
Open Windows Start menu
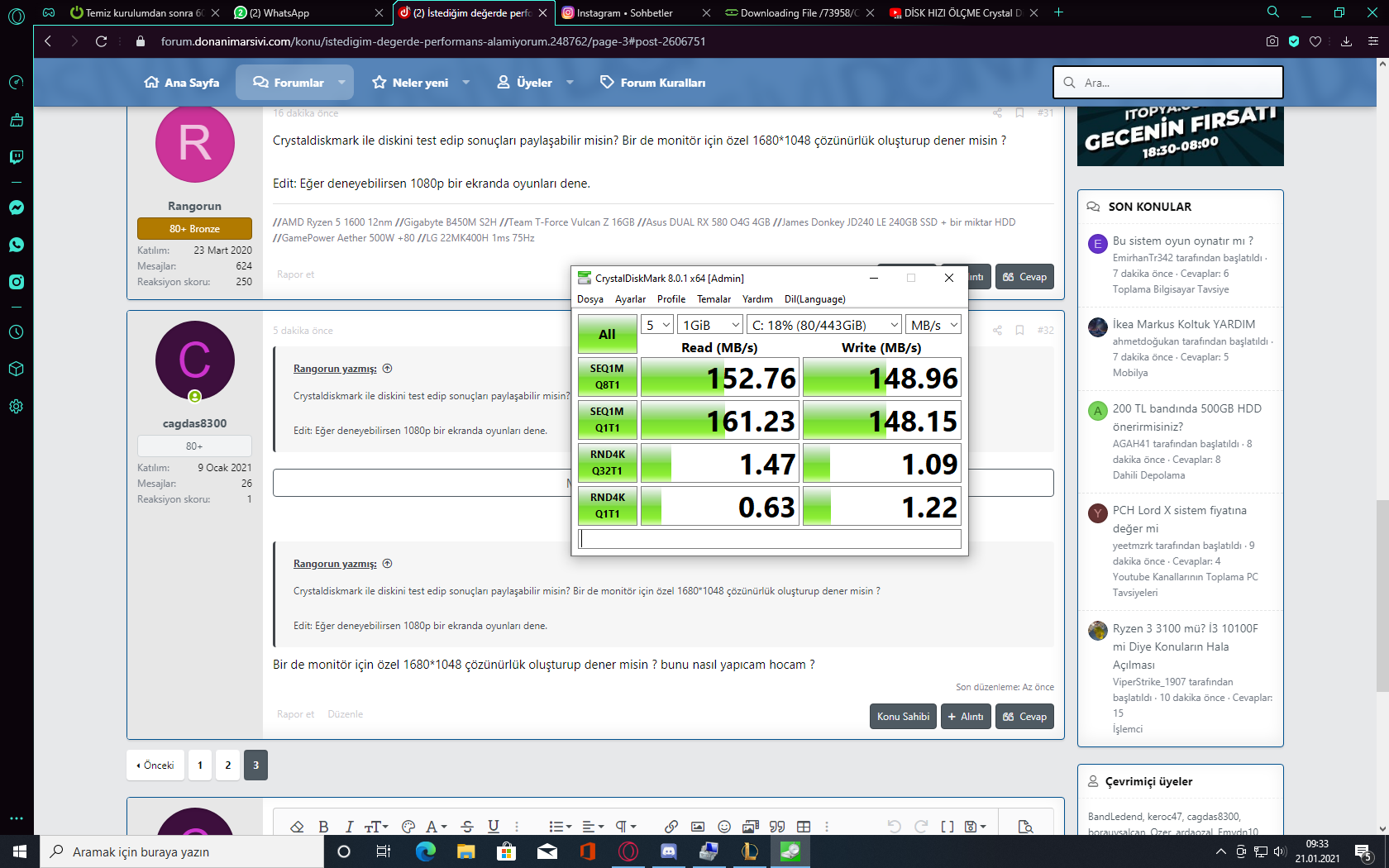tap(19, 851)
